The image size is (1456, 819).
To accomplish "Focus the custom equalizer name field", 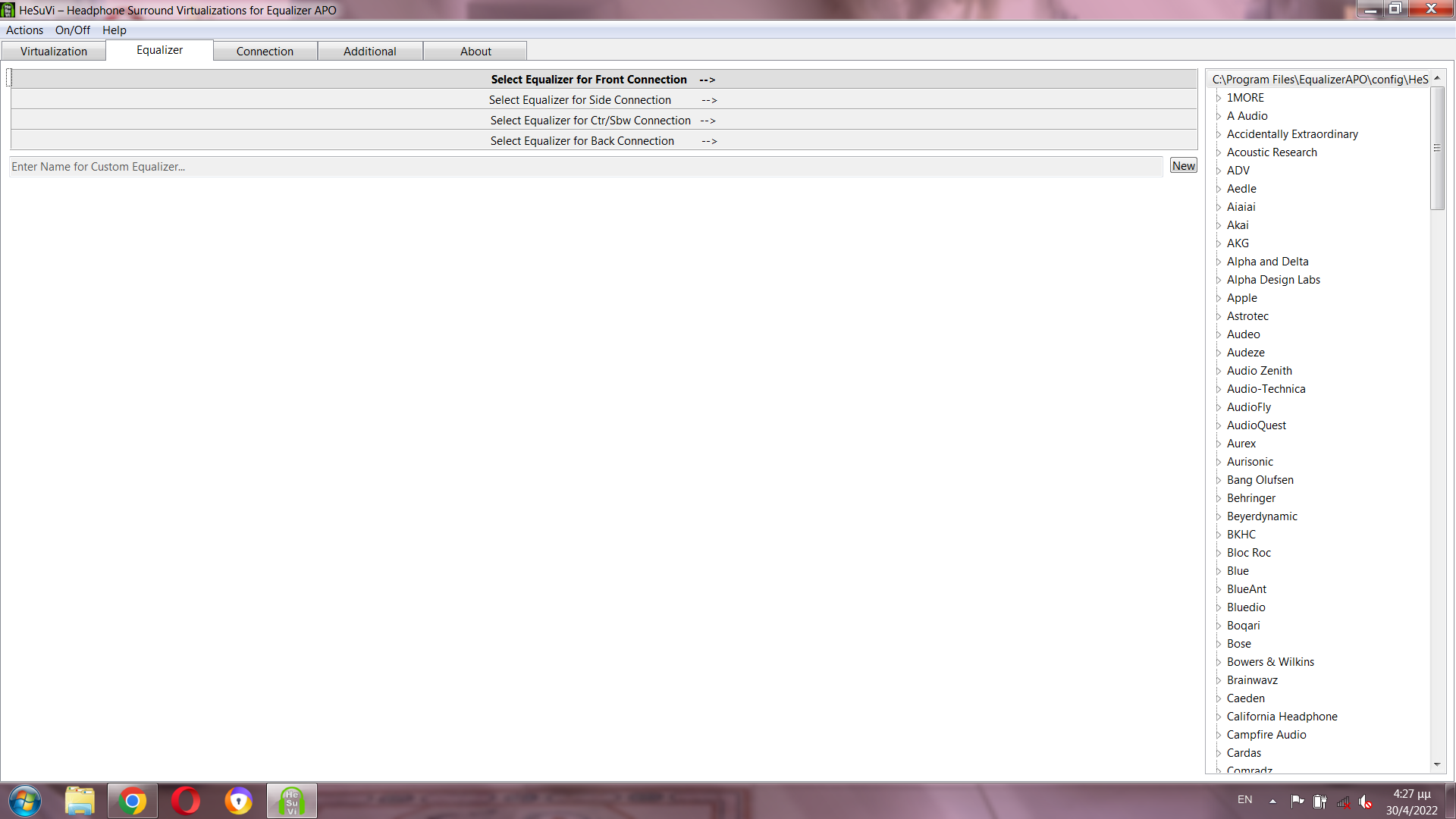I will click(584, 167).
